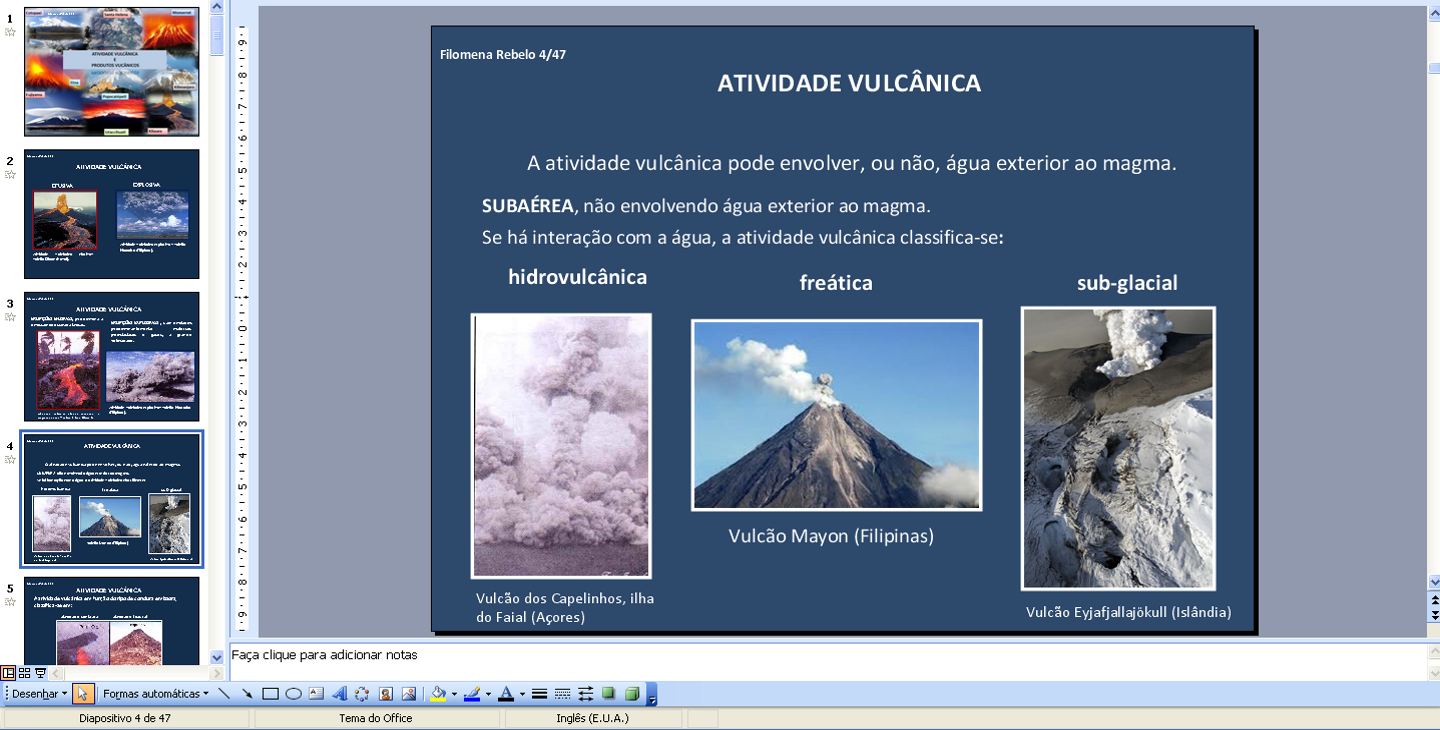The width and height of the screenshot is (1440, 730).
Task: Open the Desenhar menu dropdown
Action: click(x=39, y=694)
